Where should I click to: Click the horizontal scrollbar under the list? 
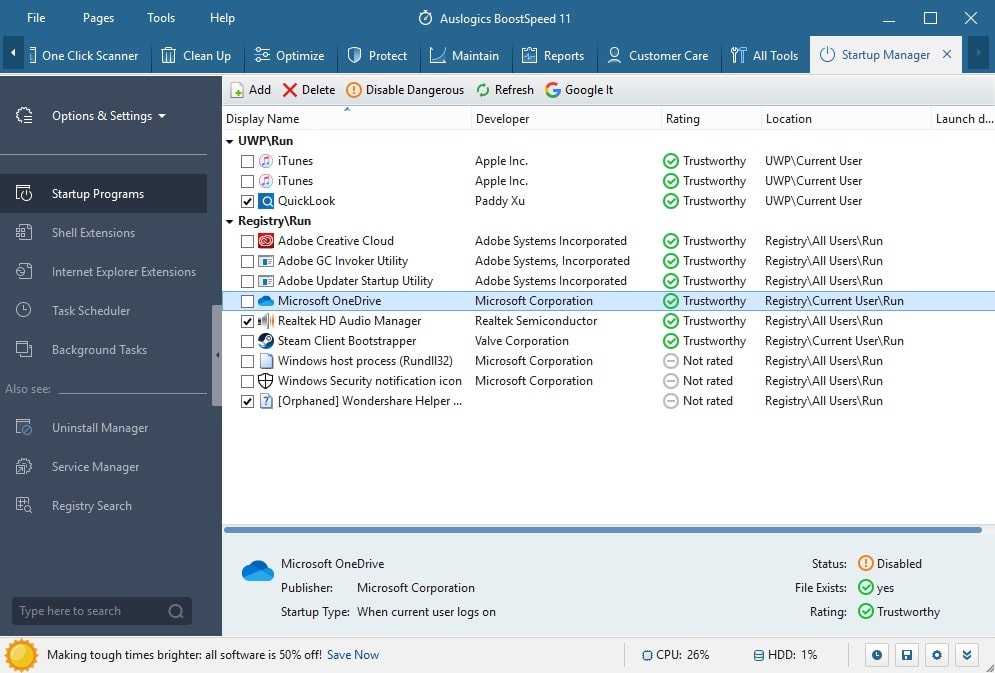603,530
